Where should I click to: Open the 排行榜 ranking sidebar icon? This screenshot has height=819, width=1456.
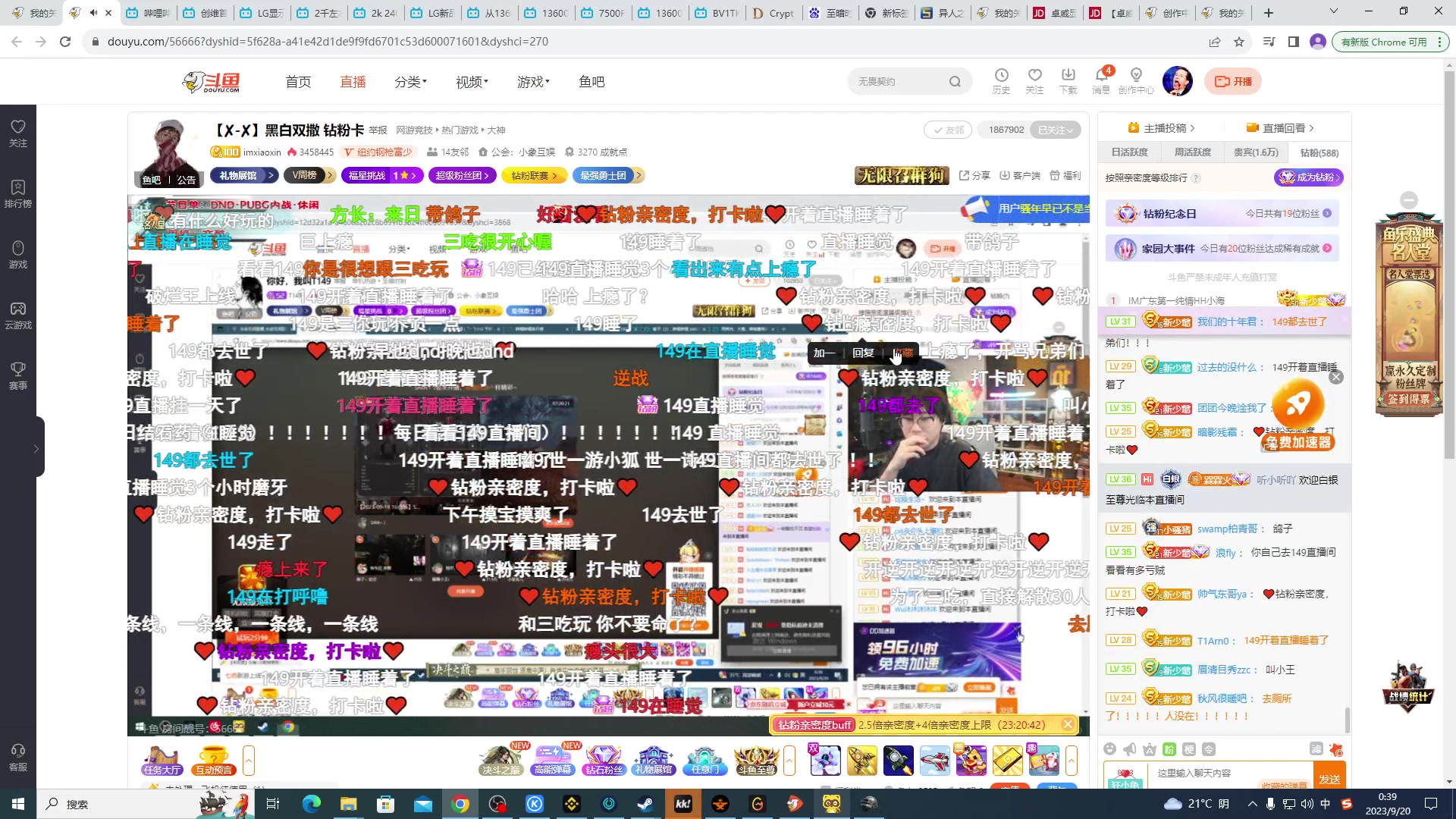tap(18, 193)
